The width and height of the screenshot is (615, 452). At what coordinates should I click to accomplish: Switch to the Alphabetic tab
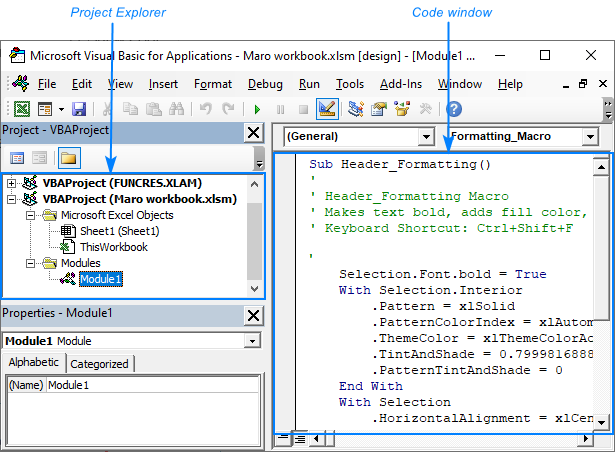[x=34, y=362]
